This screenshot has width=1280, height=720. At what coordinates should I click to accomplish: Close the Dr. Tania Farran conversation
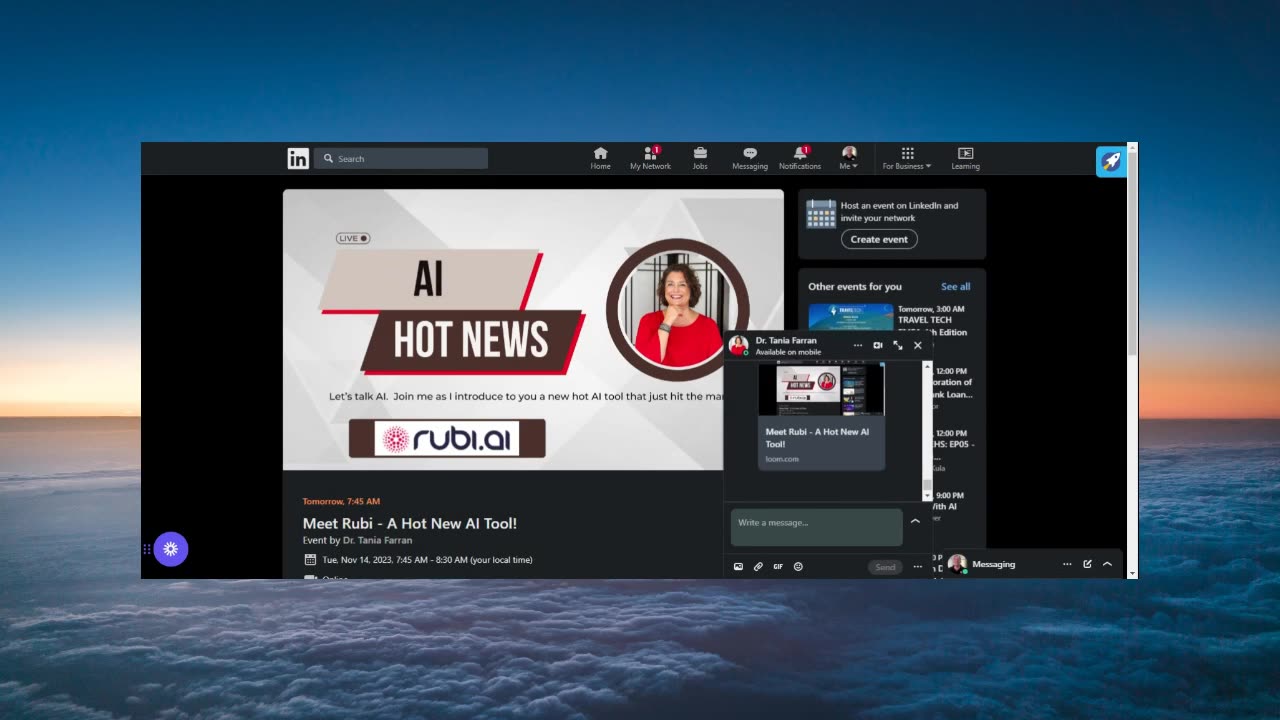coord(918,345)
